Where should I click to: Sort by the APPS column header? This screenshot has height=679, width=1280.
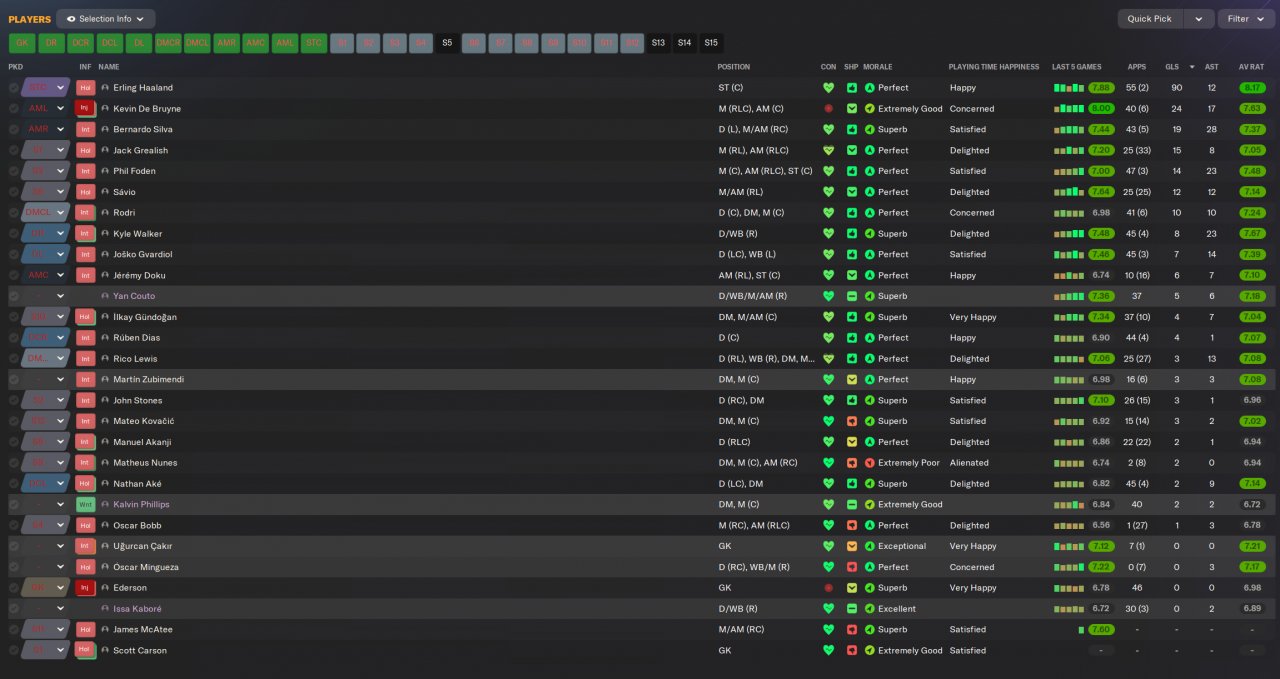[x=1137, y=67]
